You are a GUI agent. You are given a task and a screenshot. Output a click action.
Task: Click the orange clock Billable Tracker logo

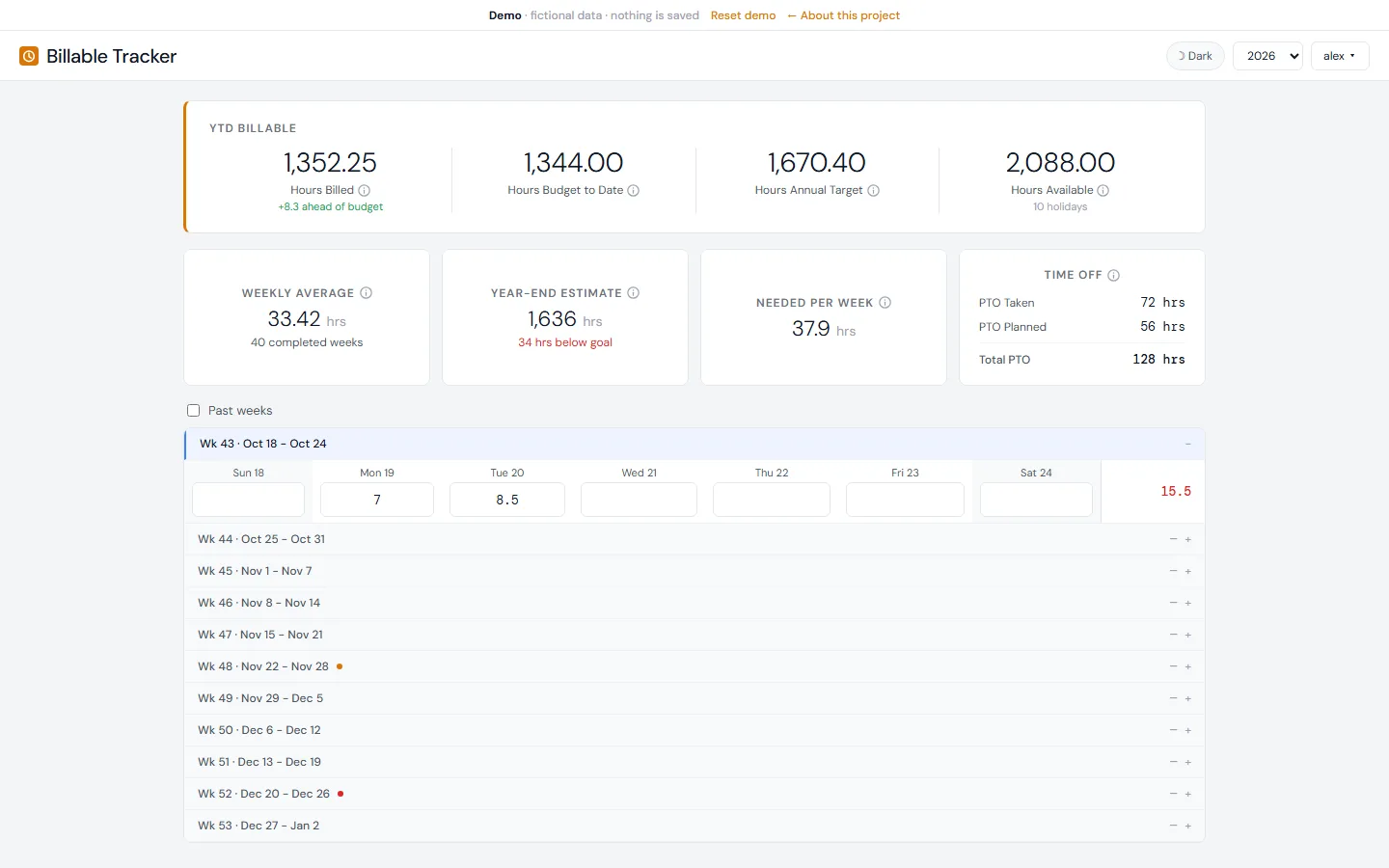29,56
